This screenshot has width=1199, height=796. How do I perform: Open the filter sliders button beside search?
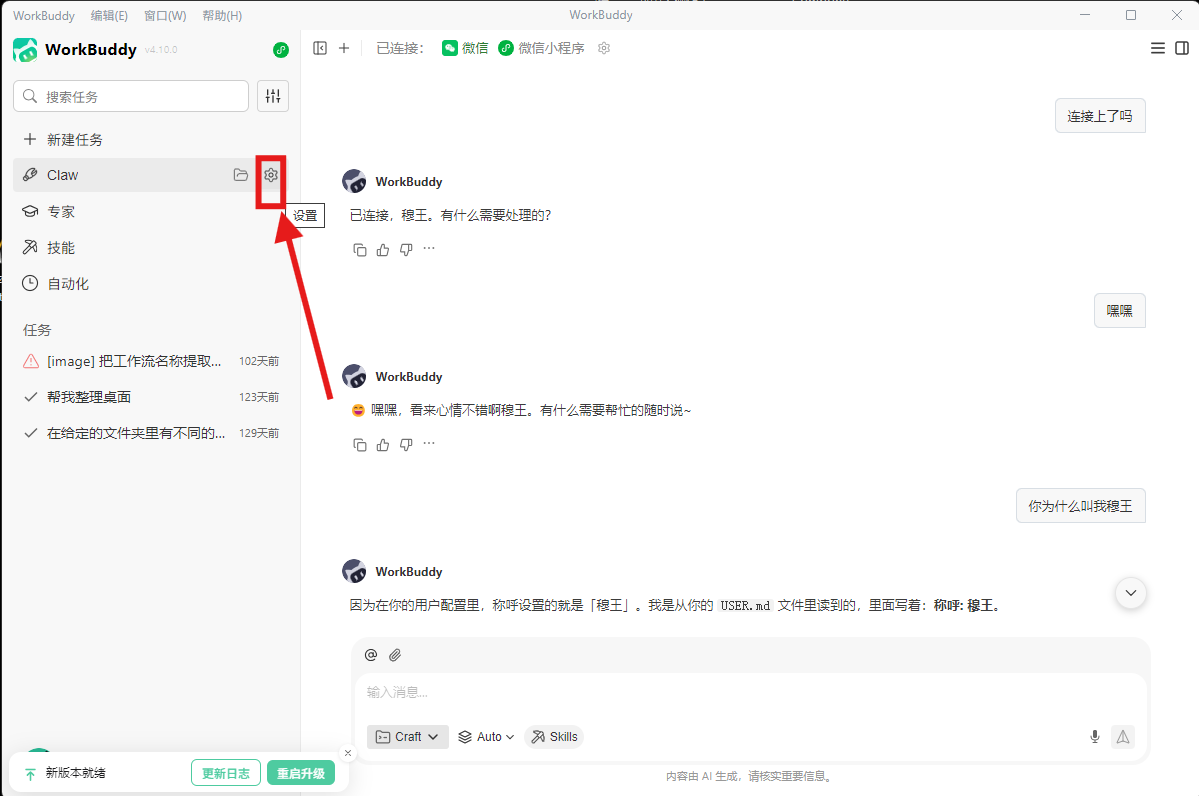pos(273,96)
